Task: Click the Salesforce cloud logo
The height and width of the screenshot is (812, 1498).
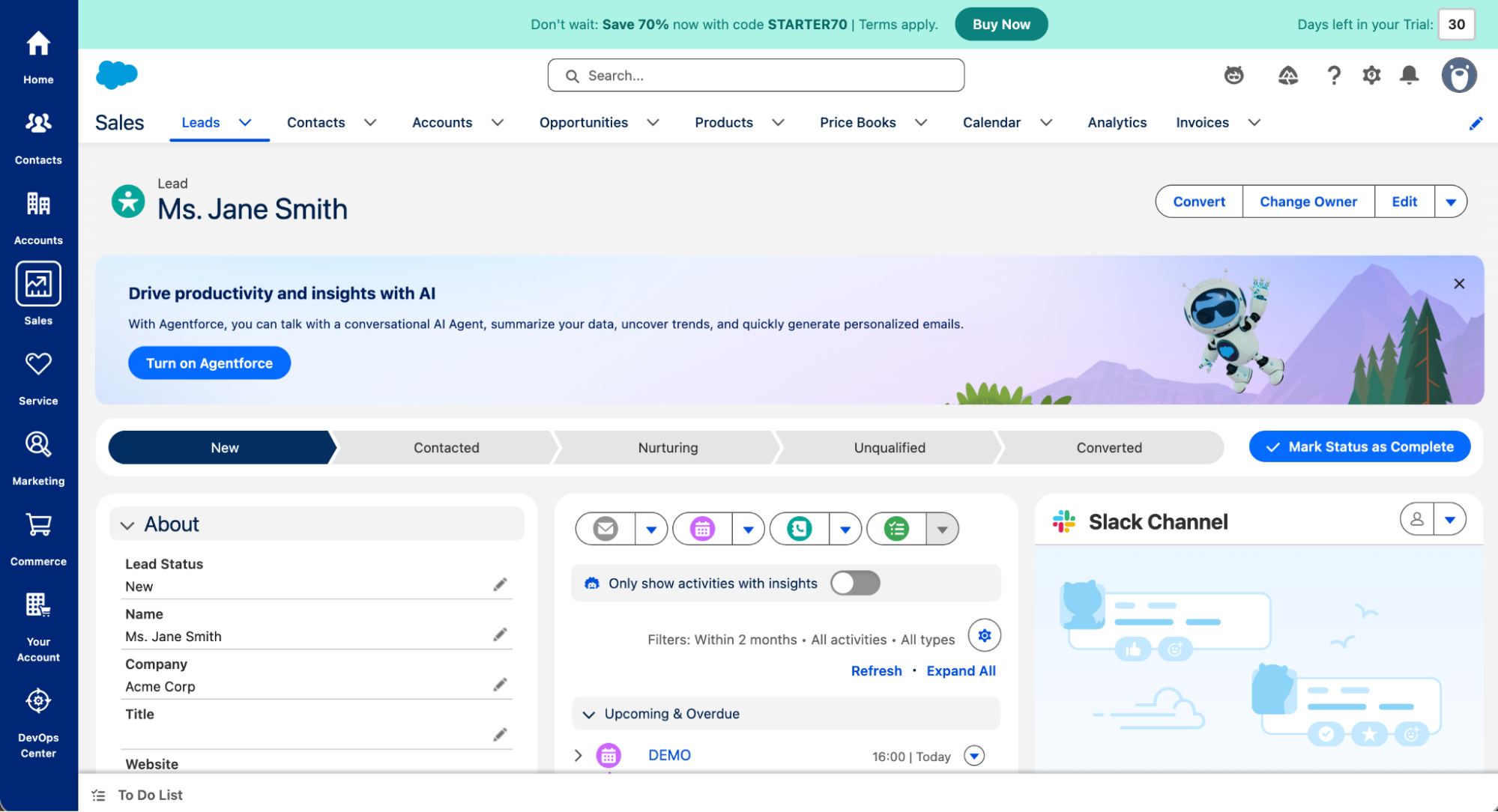Action: click(x=117, y=75)
